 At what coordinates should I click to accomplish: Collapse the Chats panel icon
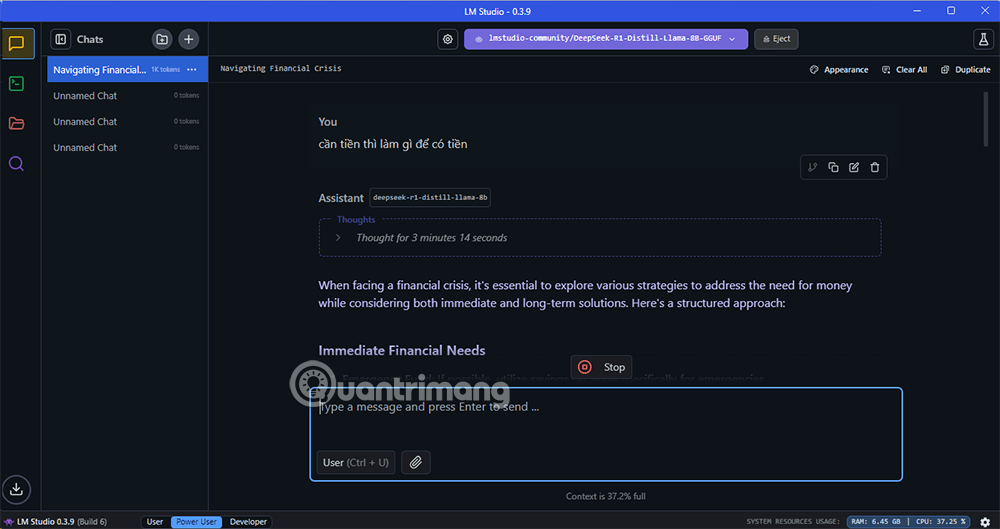(x=61, y=40)
